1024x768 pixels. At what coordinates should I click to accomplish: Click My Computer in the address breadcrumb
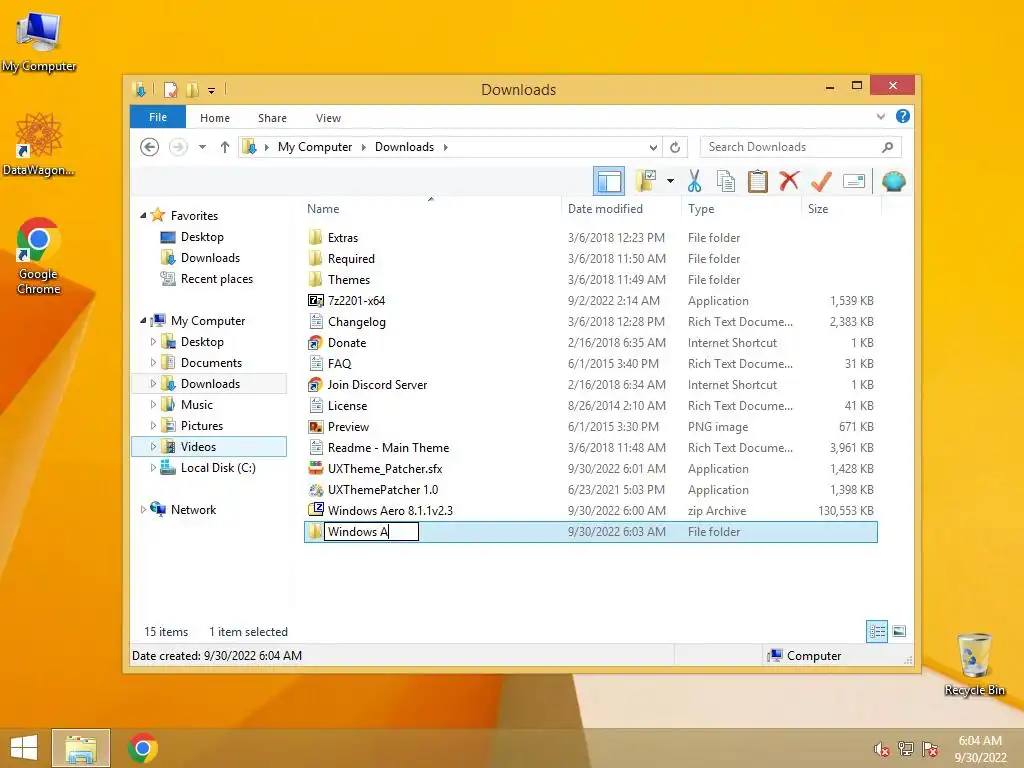(315, 147)
